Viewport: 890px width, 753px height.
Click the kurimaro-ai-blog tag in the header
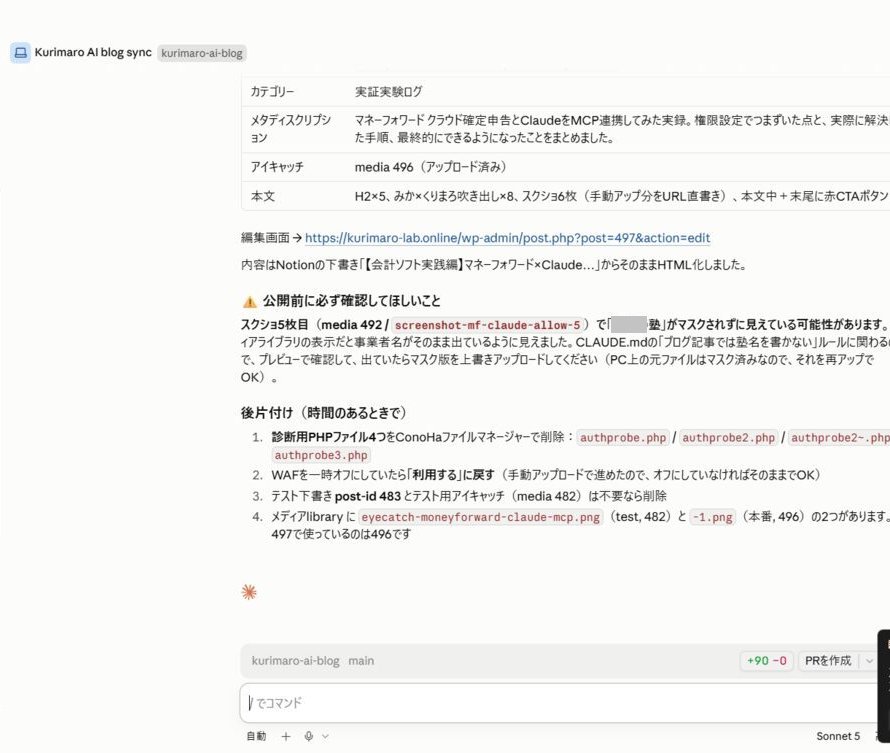(x=201, y=53)
